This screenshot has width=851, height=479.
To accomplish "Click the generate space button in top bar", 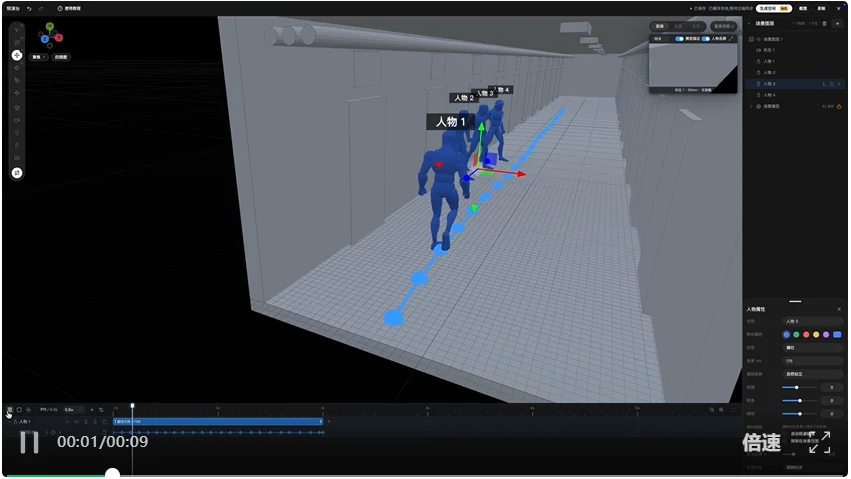I will [x=773, y=9].
